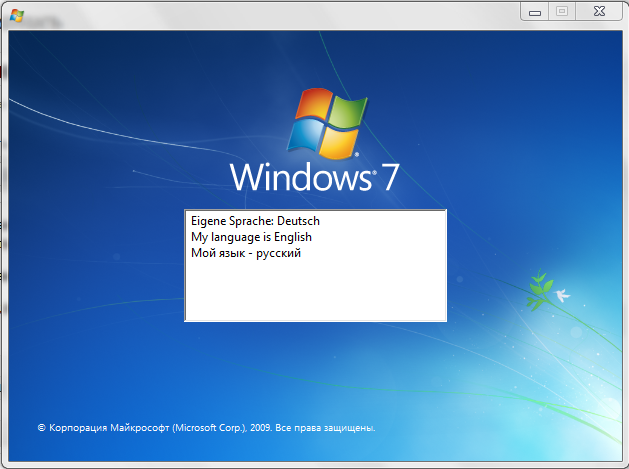Open the window system menu icon

pyautogui.click(x=17, y=16)
